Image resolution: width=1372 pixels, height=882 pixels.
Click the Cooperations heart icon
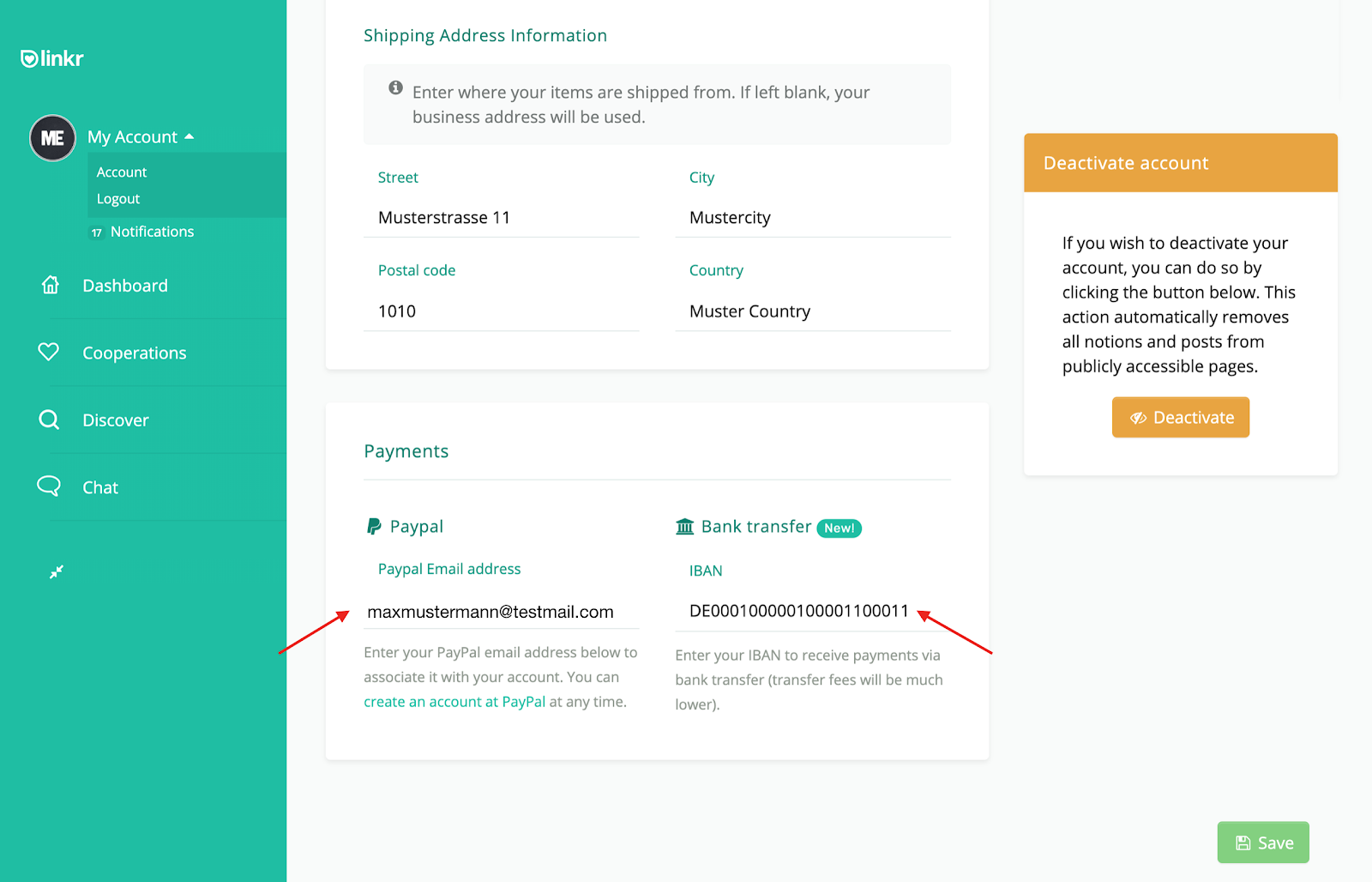tap(49, 352)
